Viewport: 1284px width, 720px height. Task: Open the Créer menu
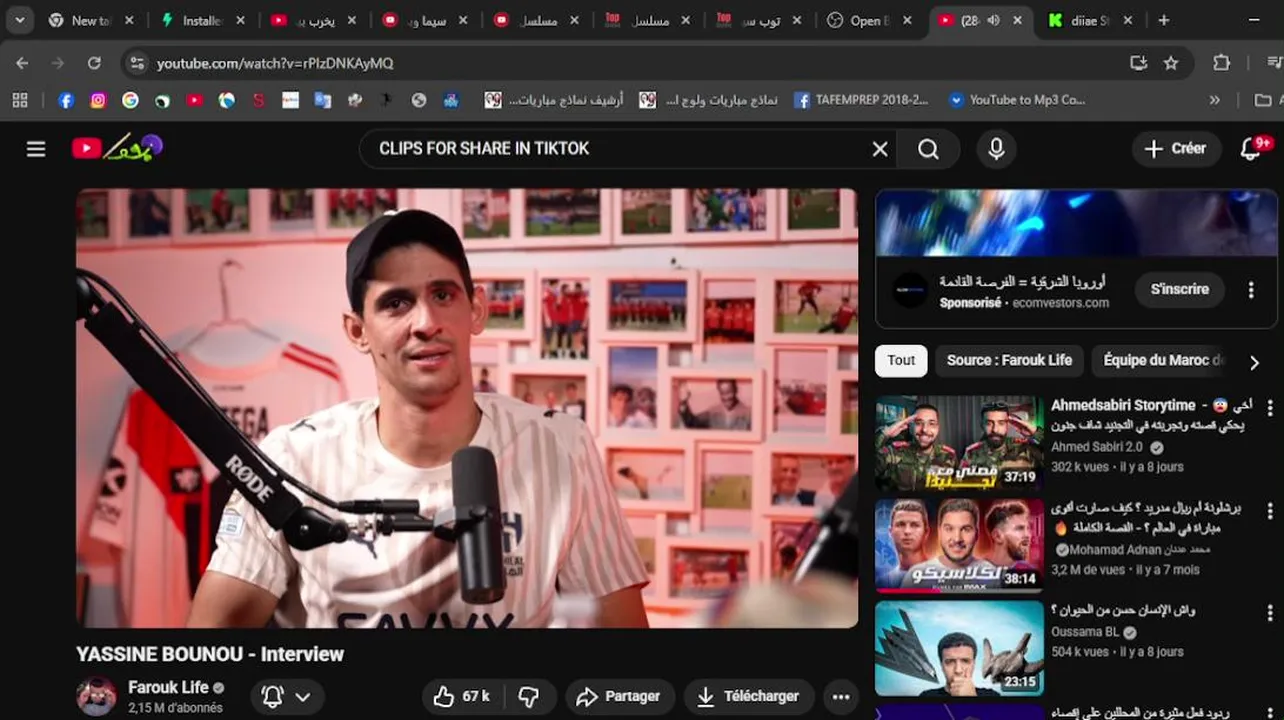click(1176, 149)
